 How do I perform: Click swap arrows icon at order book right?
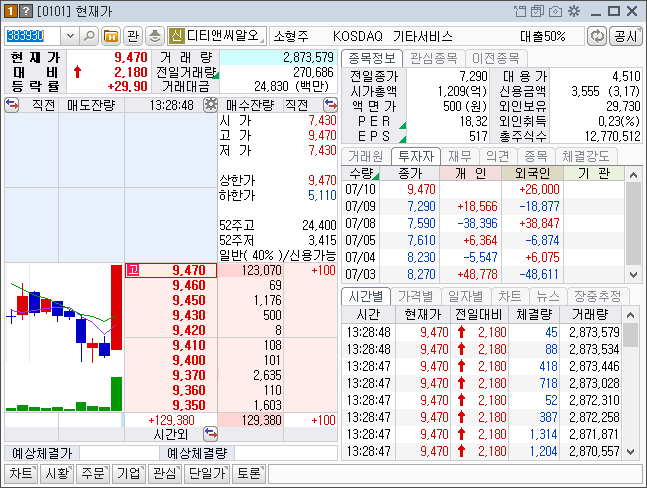(x=330, y=105)
